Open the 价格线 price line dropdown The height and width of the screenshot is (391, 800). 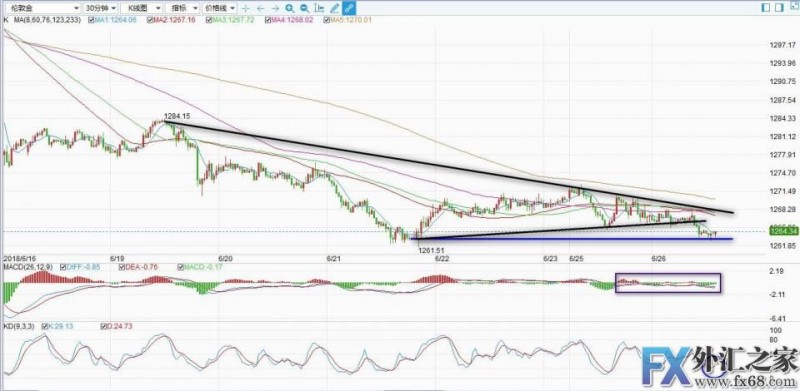(x=219, y=8)
